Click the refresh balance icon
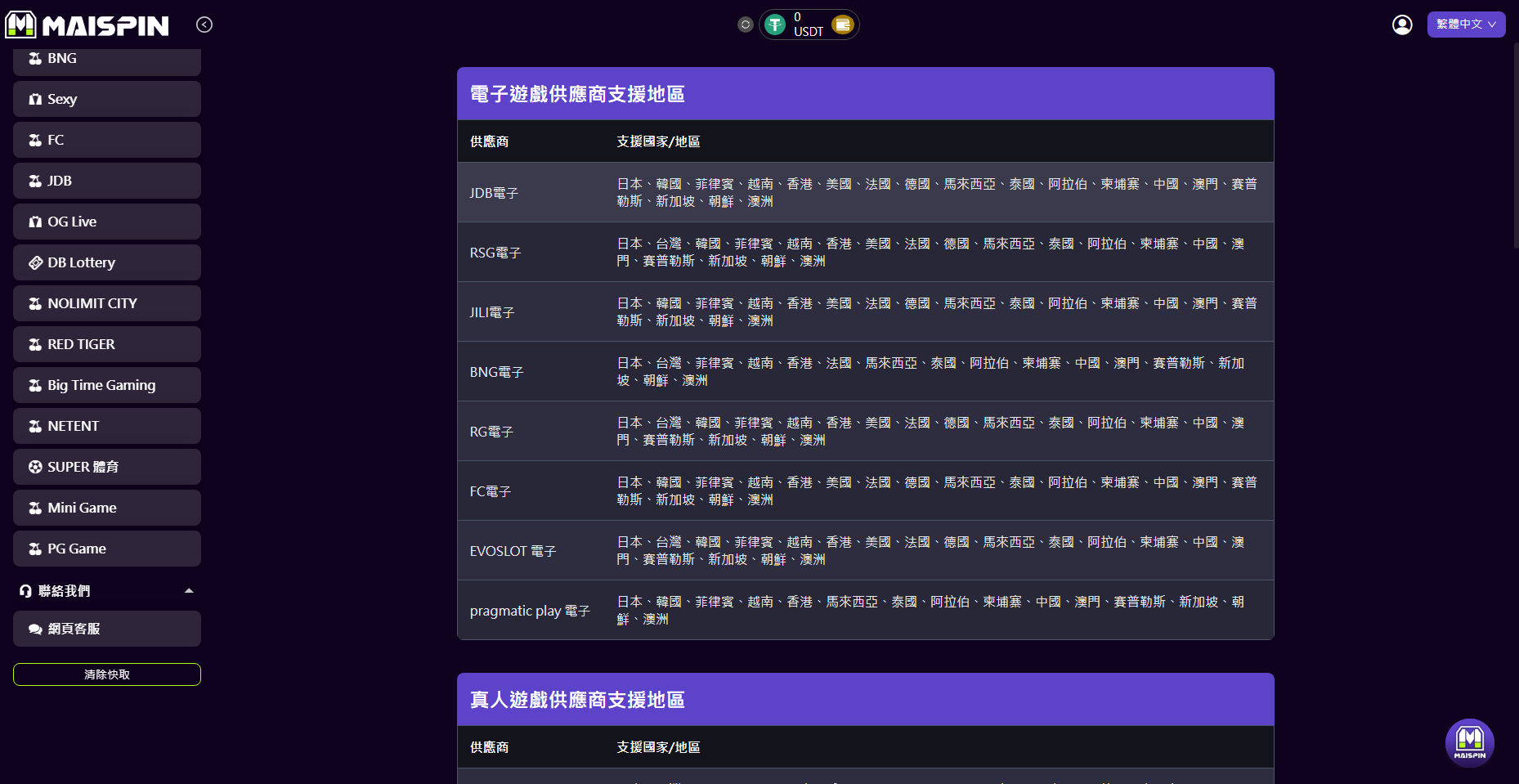 click(x=745, y=25)
